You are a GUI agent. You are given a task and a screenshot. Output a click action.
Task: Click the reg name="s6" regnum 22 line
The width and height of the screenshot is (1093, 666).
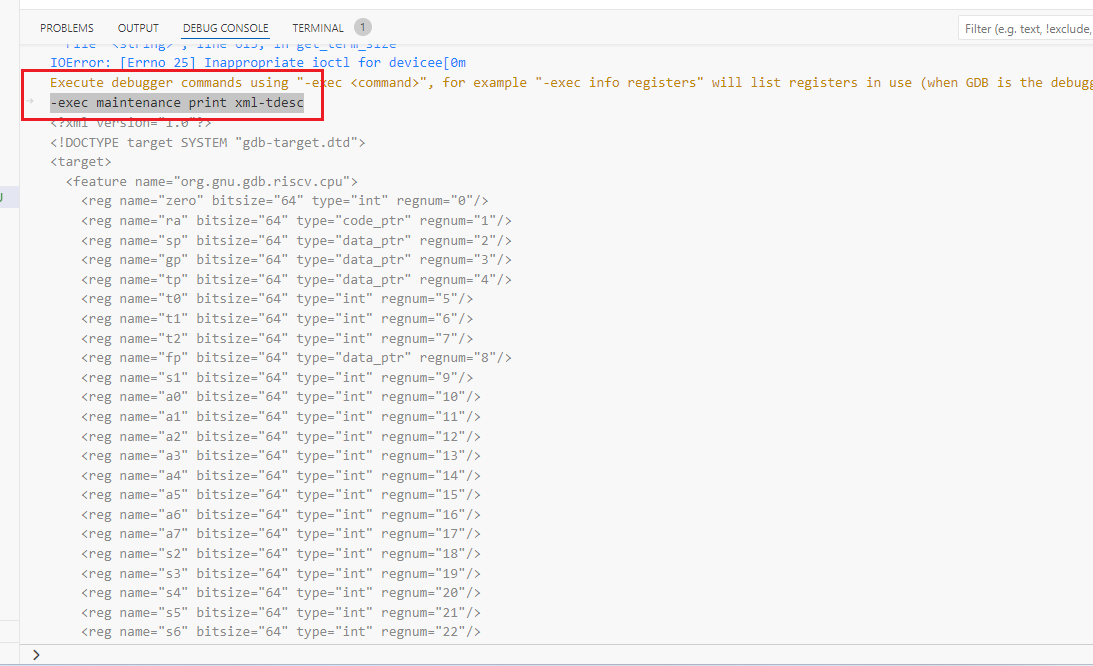[x=281, y=631]
